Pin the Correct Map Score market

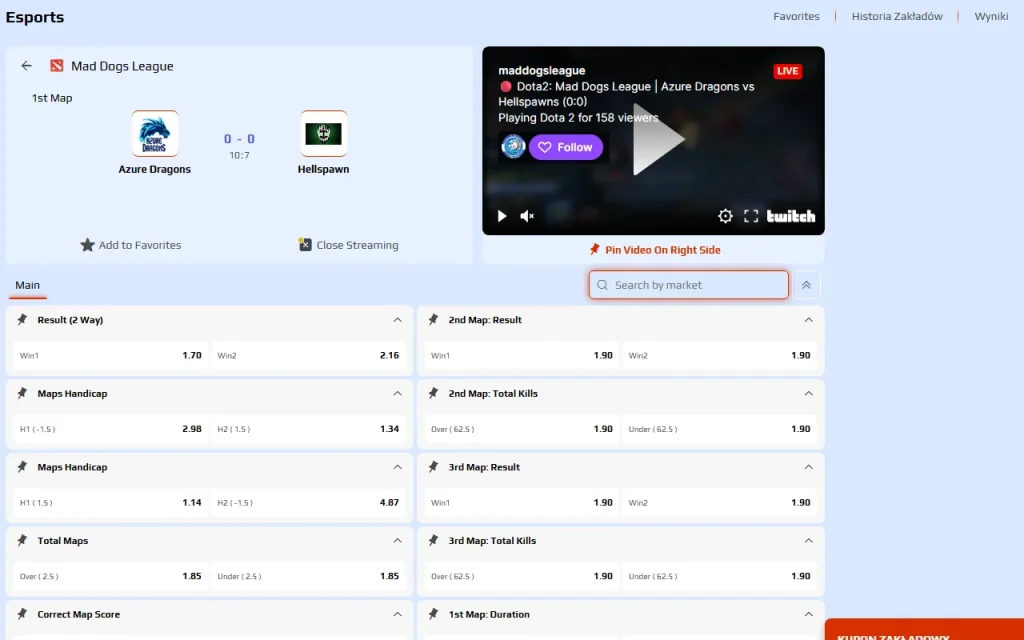[x=22, y=614]
